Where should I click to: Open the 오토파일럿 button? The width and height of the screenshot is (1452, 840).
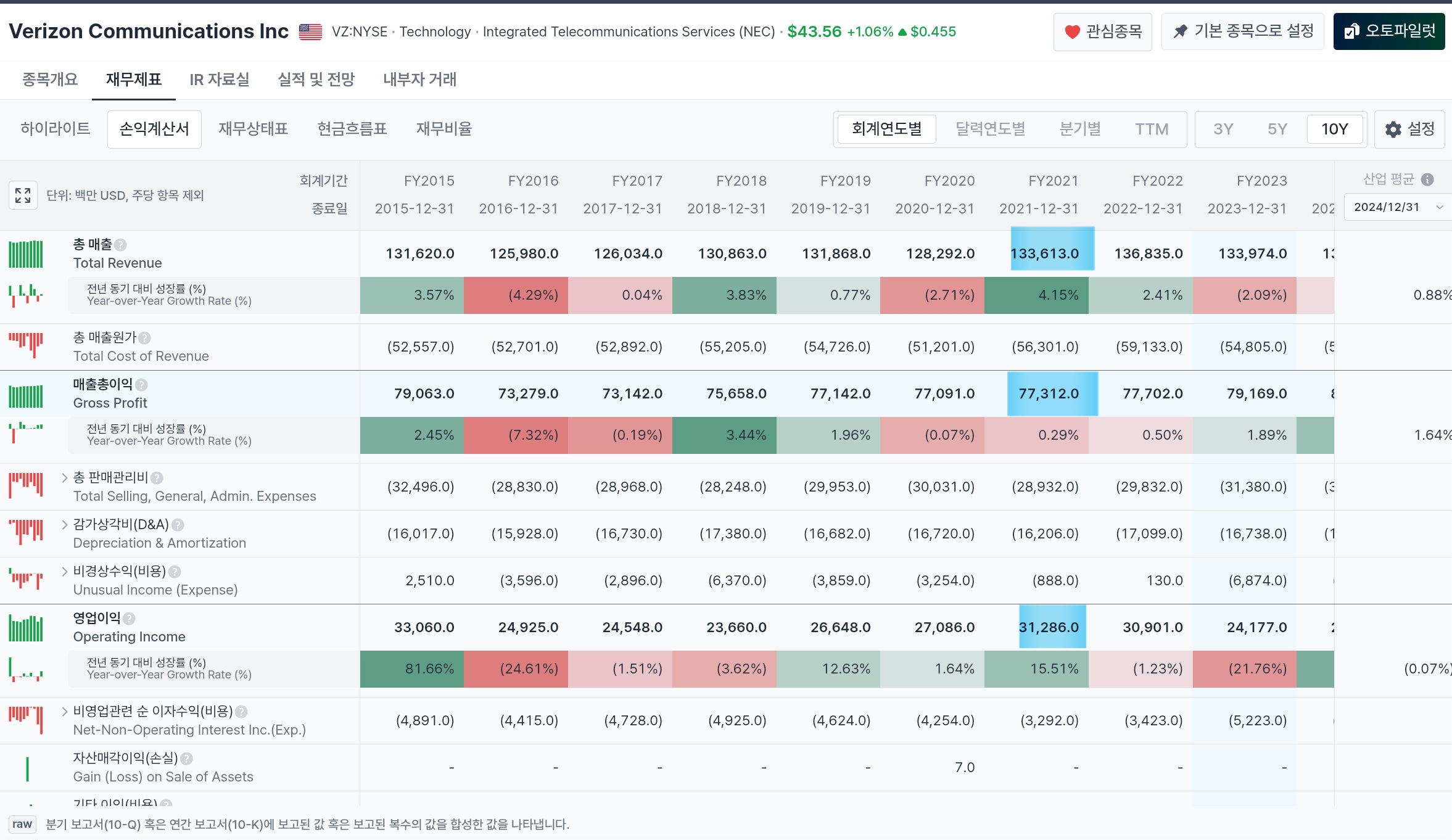pyautogui.click(x=1389, y=31)
